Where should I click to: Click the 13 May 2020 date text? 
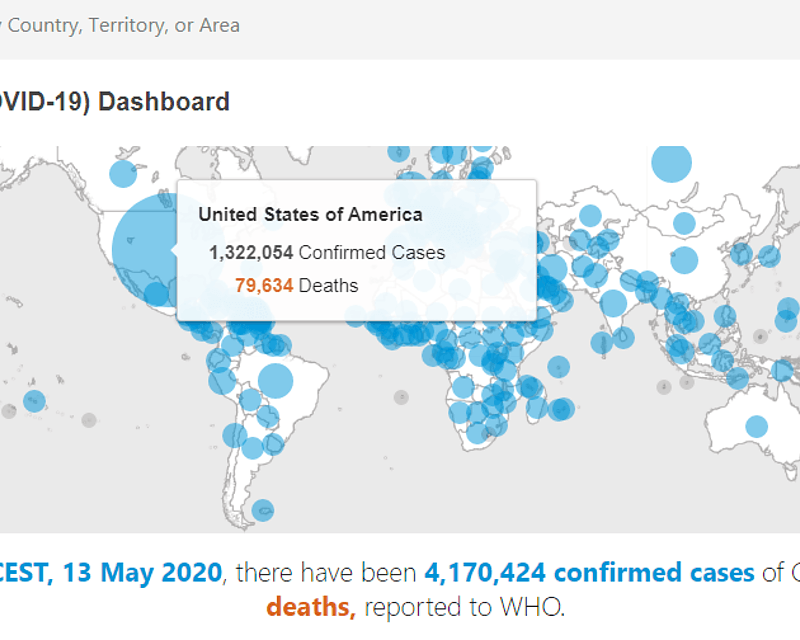pyautogui.click(x=142, y=573)
